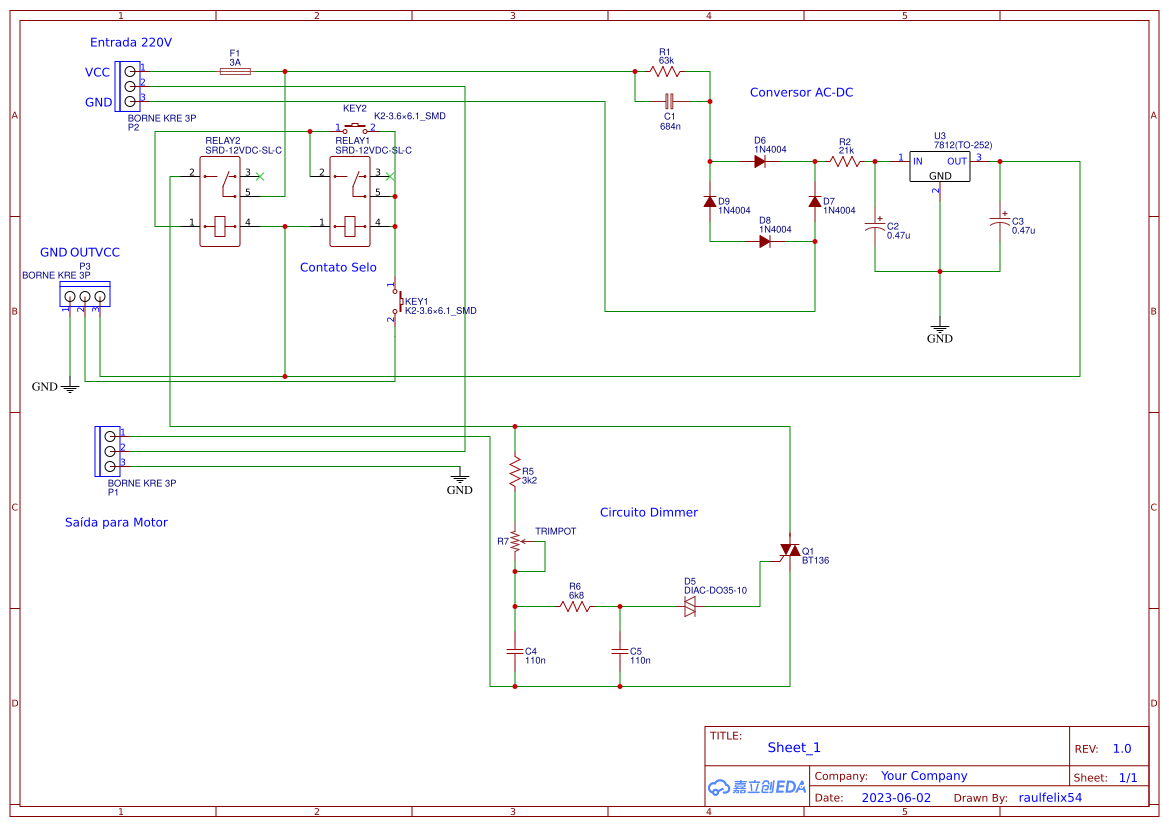Click the P2 BORNE KRE 3P connector symbol
The width and height of the screenshot is (1169, 827).
click(128, 85)
